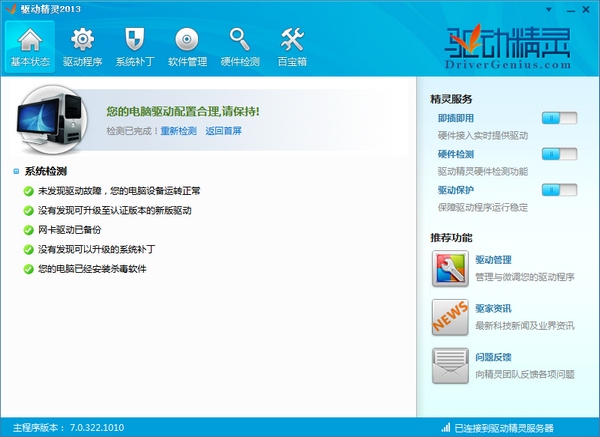Close the 驱动精灵 window
Image resolution: width=600 pixels, height=437 pixels.
(x=586, y=10)
